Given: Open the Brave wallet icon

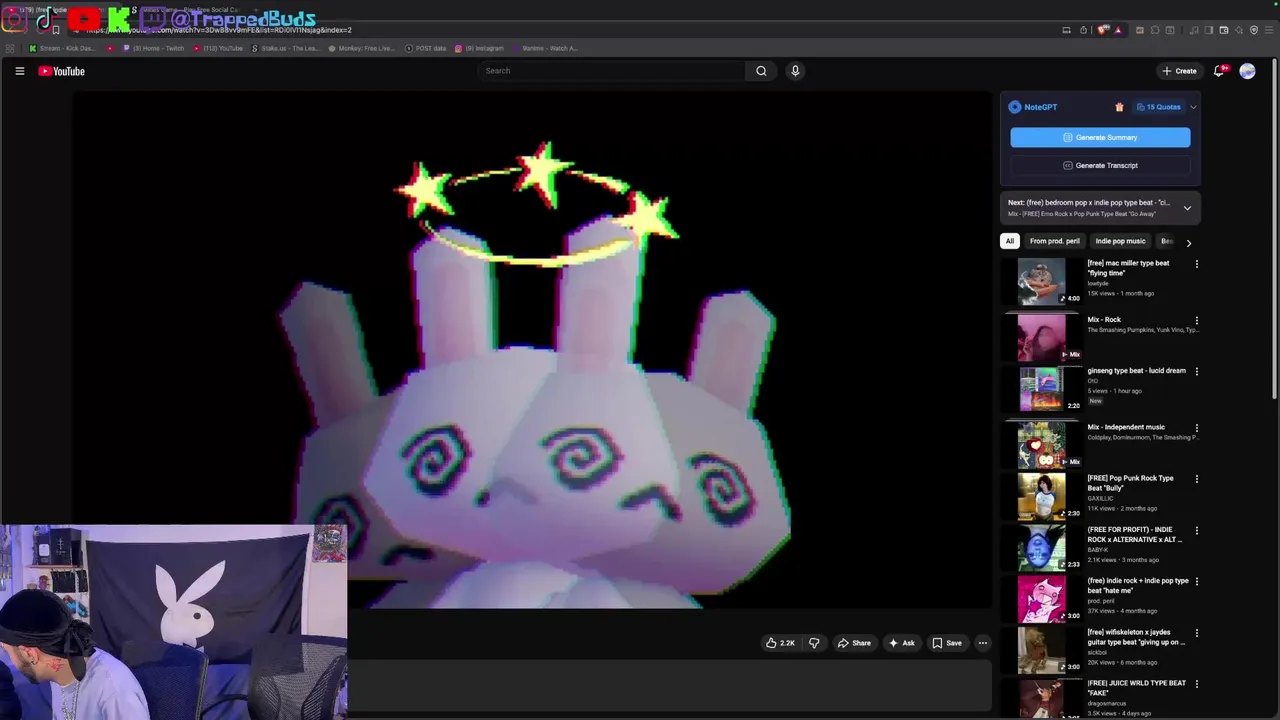Looking at the screenshot, I should click(1224, 30).
